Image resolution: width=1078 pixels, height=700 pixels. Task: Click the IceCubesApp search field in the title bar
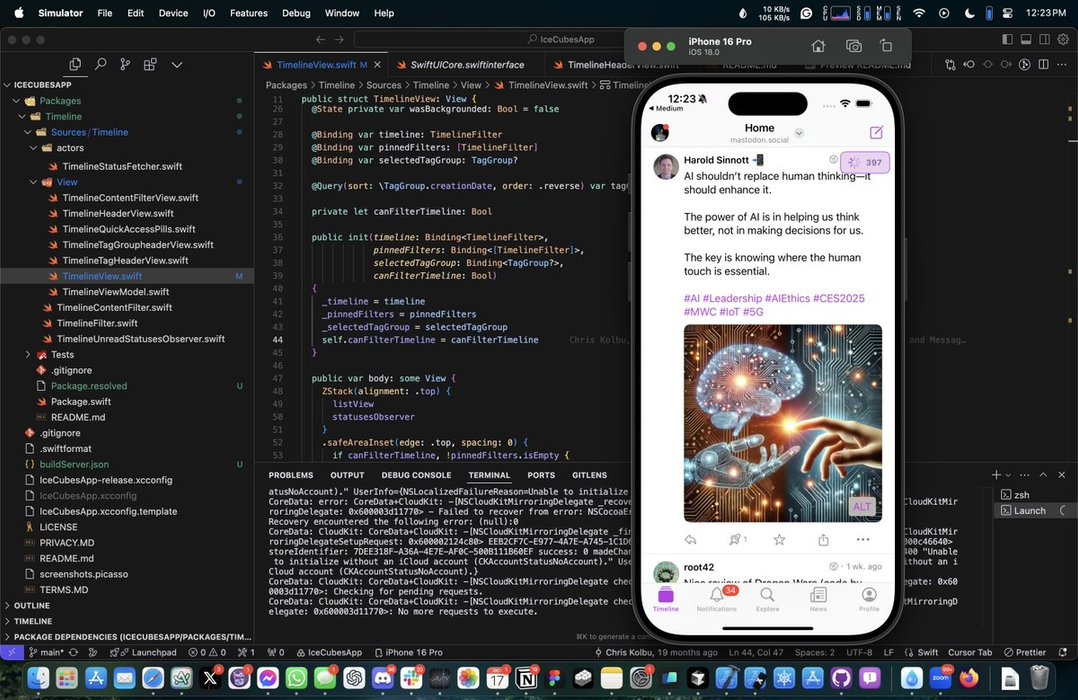tap(560, 39)
